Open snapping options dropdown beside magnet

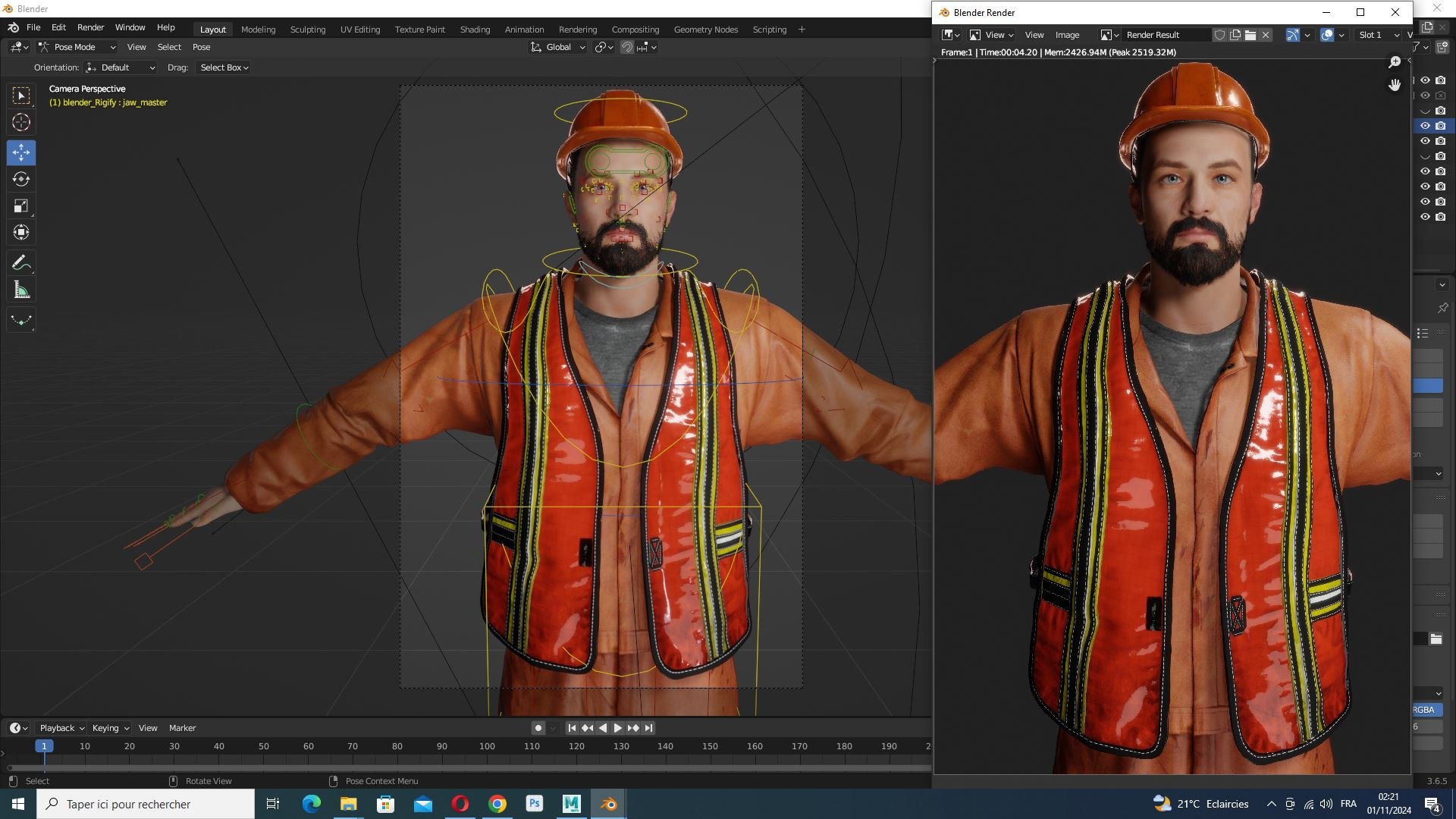pyautogui.click(x=647, y=47)
